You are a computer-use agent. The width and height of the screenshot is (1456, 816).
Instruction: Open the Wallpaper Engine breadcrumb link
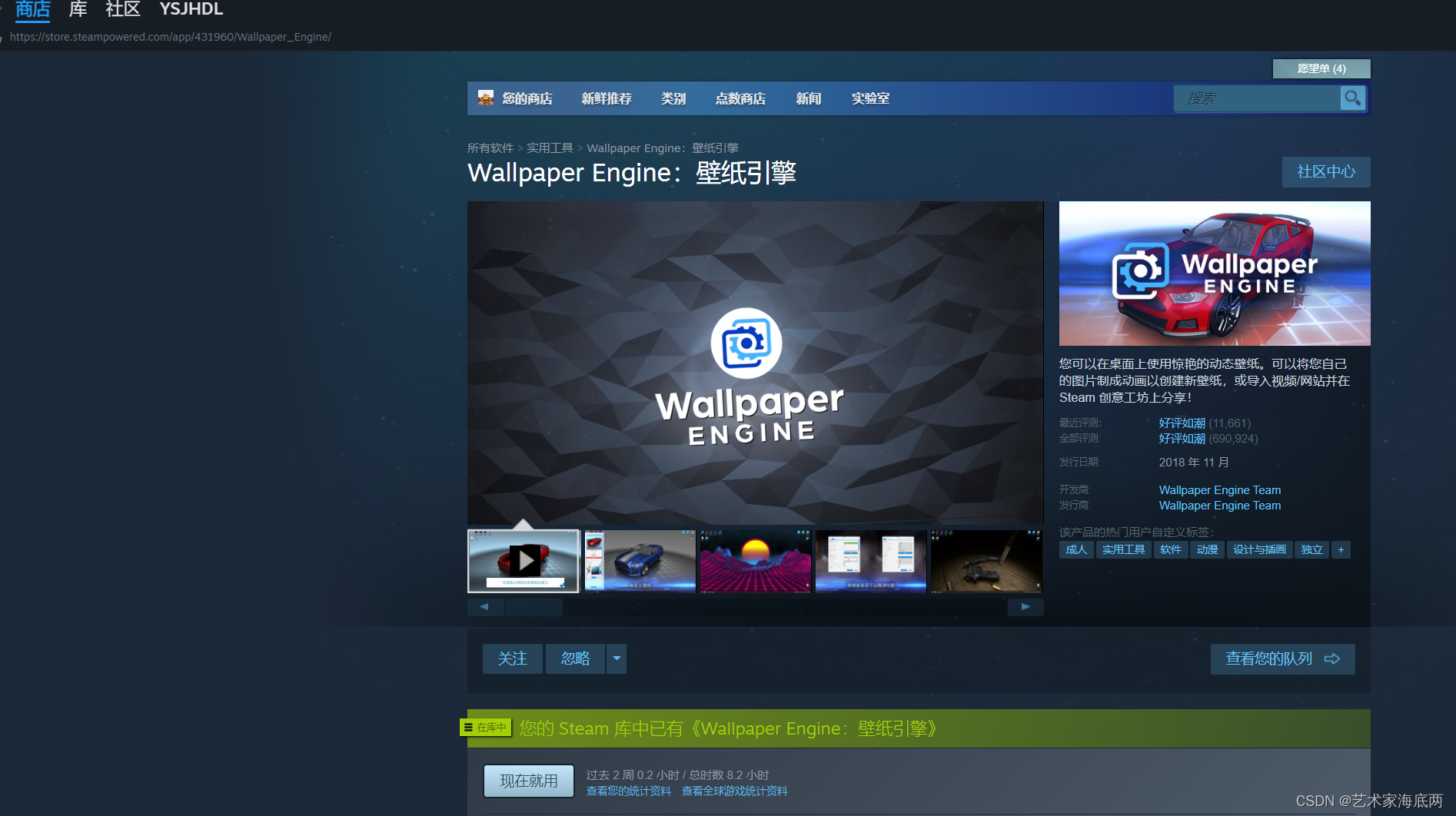(x=663, y=148)
